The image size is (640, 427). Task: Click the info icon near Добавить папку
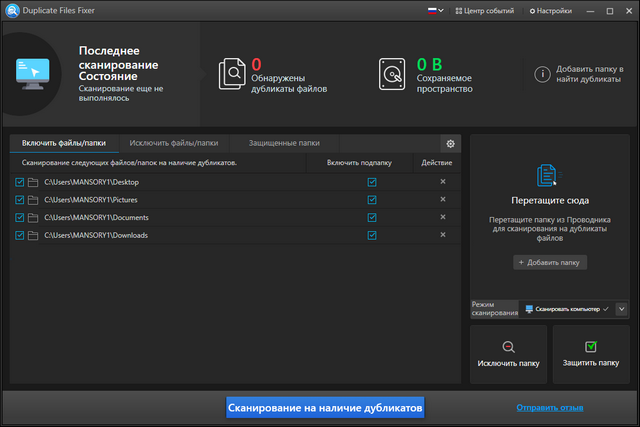coord(542,74)
